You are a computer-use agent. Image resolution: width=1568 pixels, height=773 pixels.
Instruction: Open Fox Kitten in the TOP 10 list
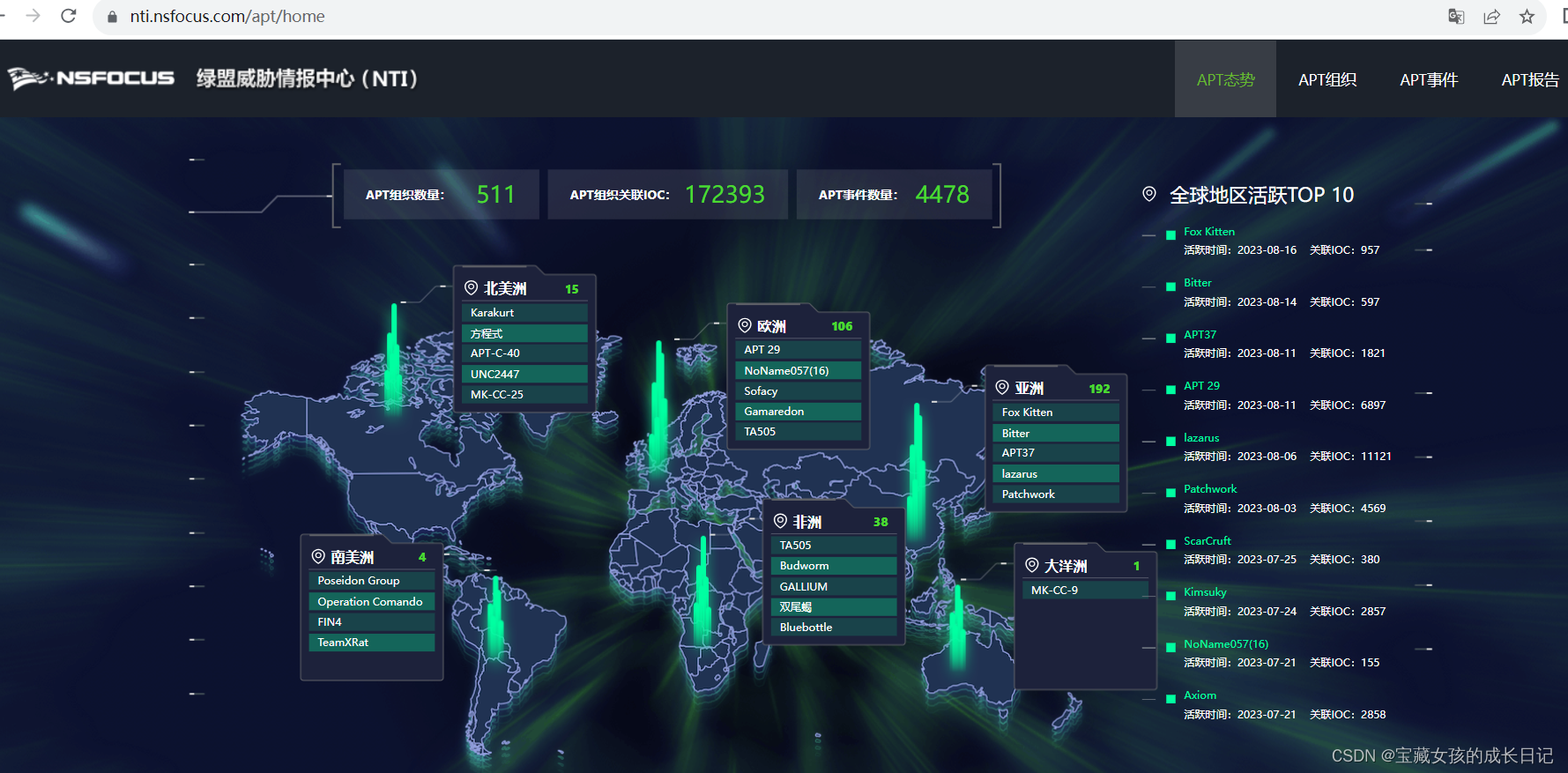pos(1209,232)
